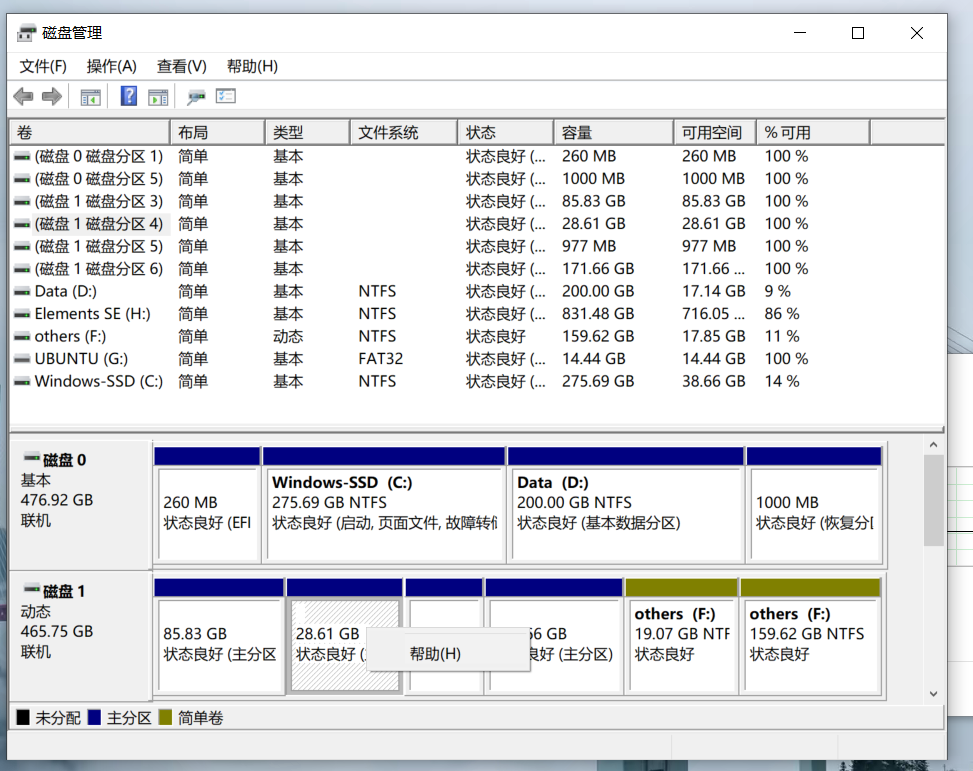
Task: Click the FAT32 file system cell
Action: [380, 359]
